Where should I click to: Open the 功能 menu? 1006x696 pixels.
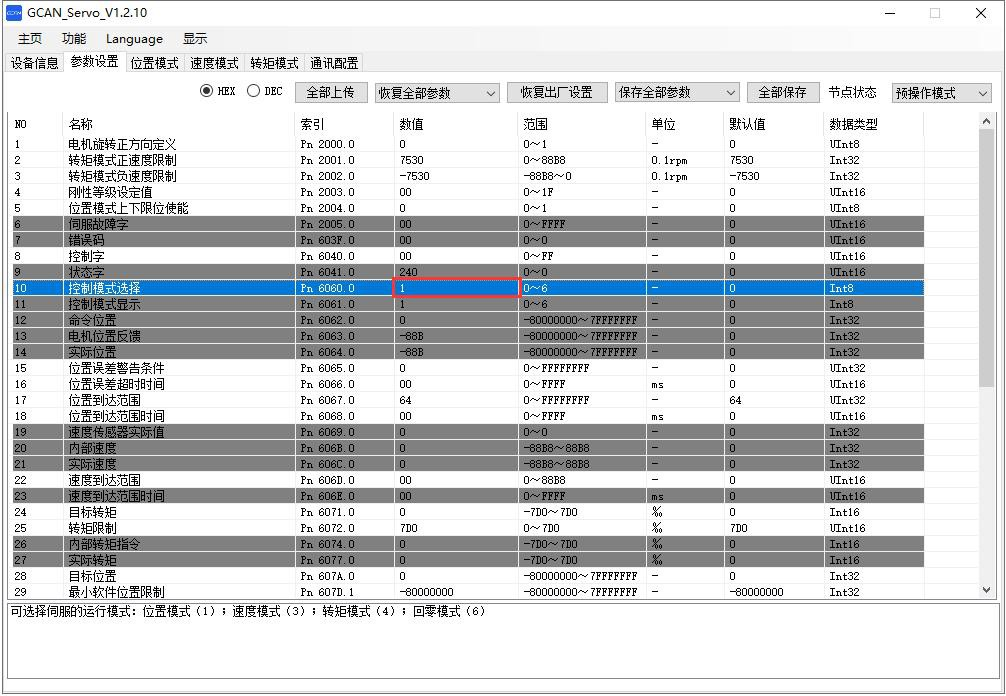pyautogui.click(x=74, y=39)
